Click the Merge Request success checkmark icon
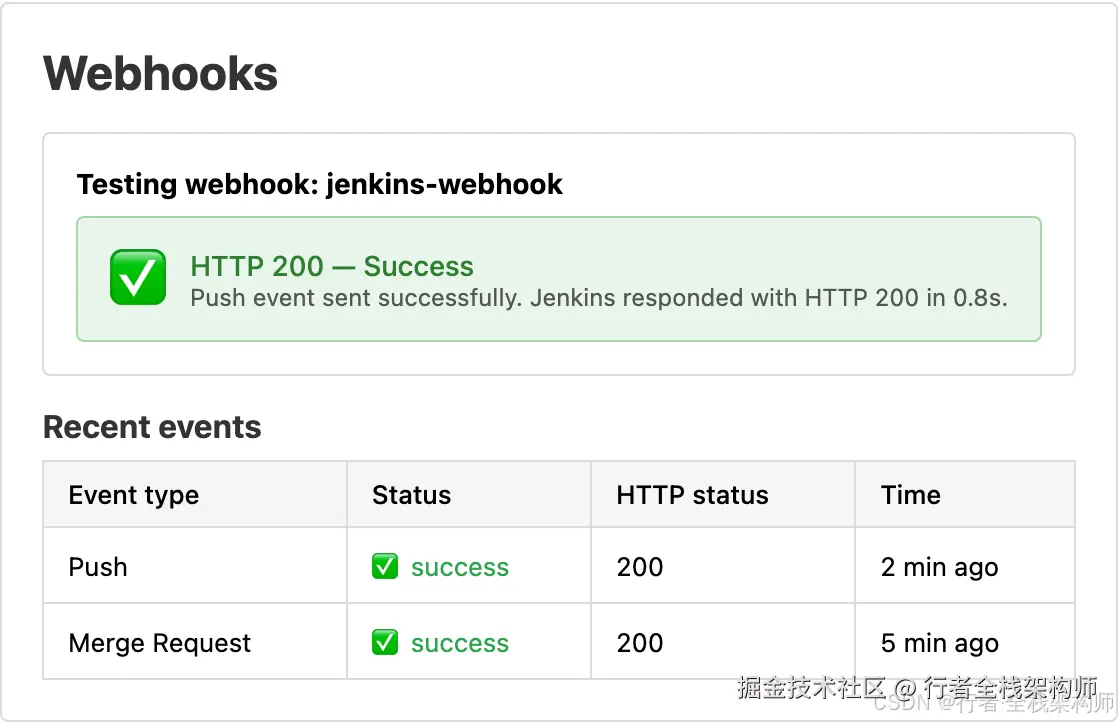 pos(385,642)
